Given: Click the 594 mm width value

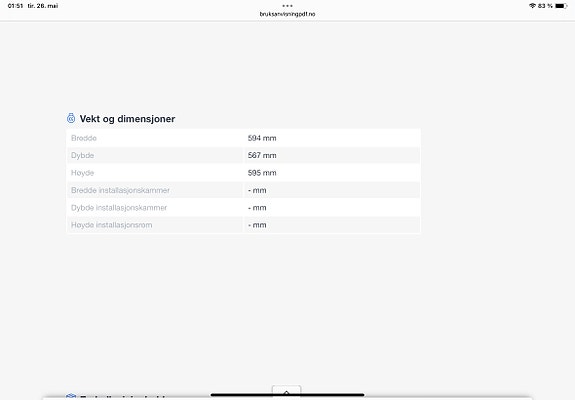Looking at the screenshot, I should (x=262, y=138).
